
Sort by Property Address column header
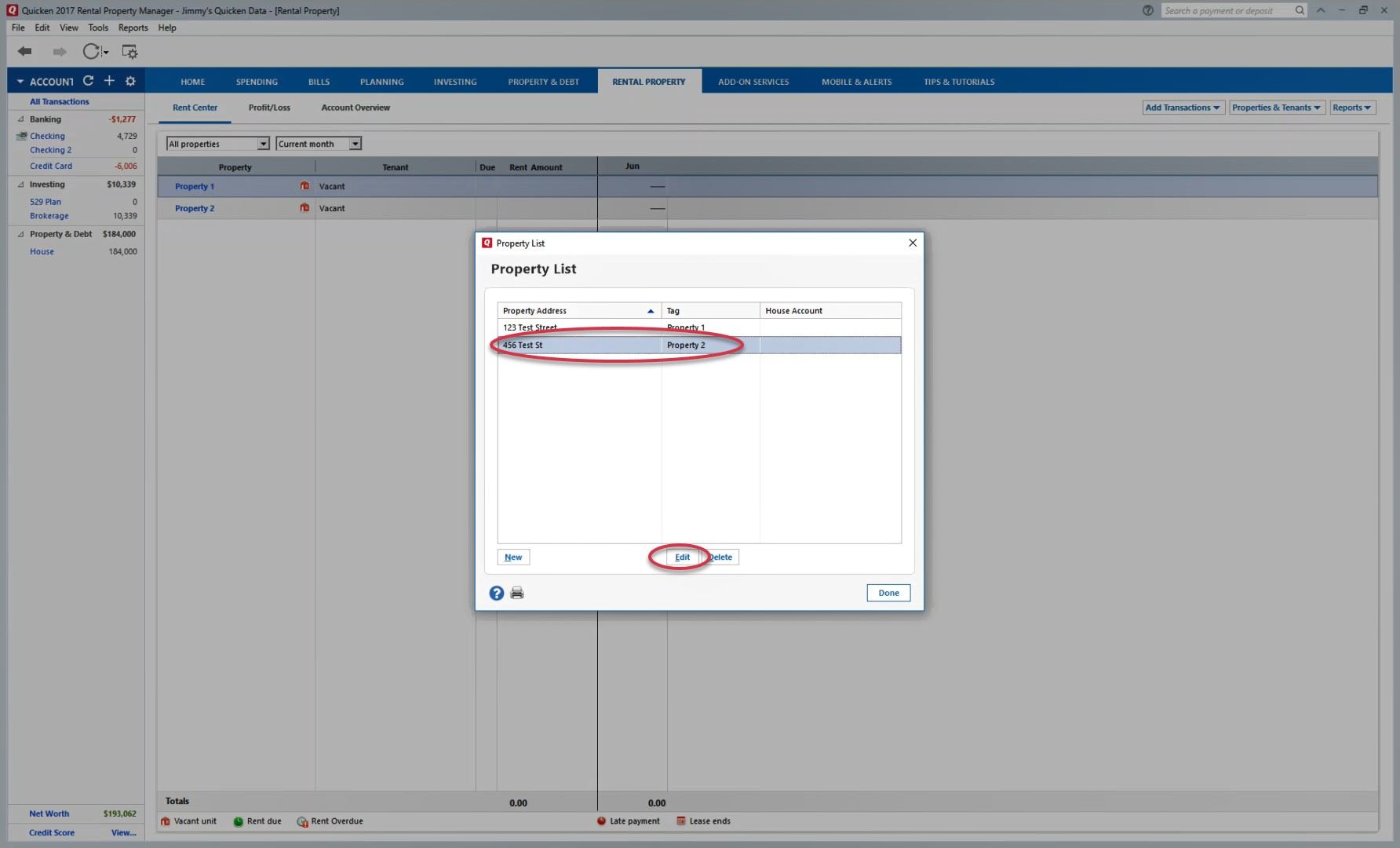tap(578, 311)
